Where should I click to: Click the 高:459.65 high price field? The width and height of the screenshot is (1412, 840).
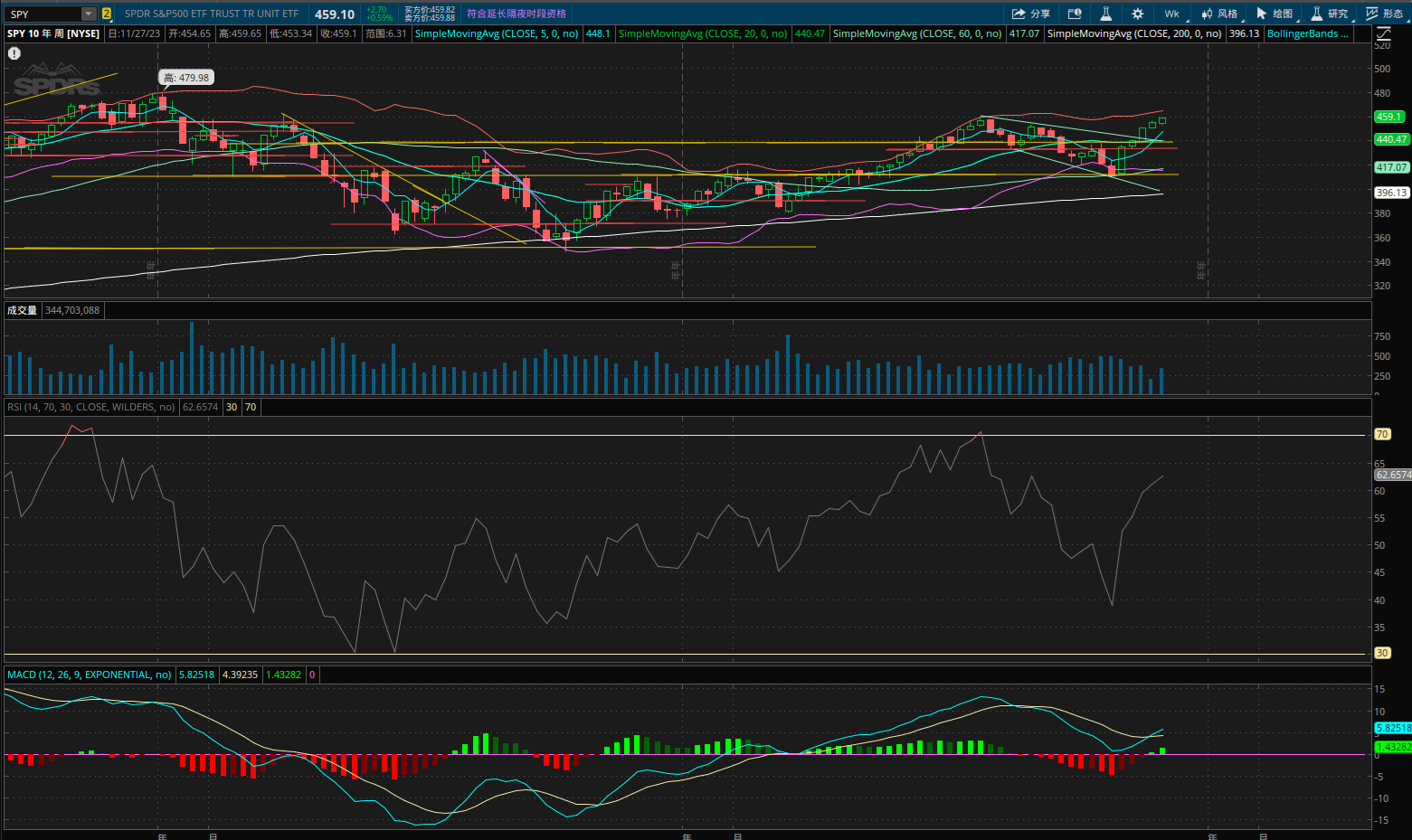coord(240,33)
